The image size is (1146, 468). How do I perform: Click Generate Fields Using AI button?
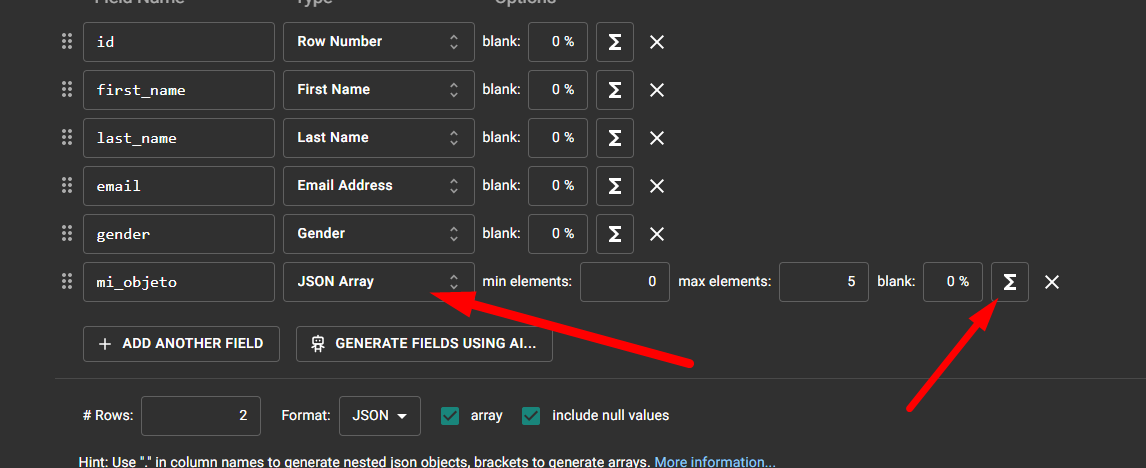[x=424, y=343]
